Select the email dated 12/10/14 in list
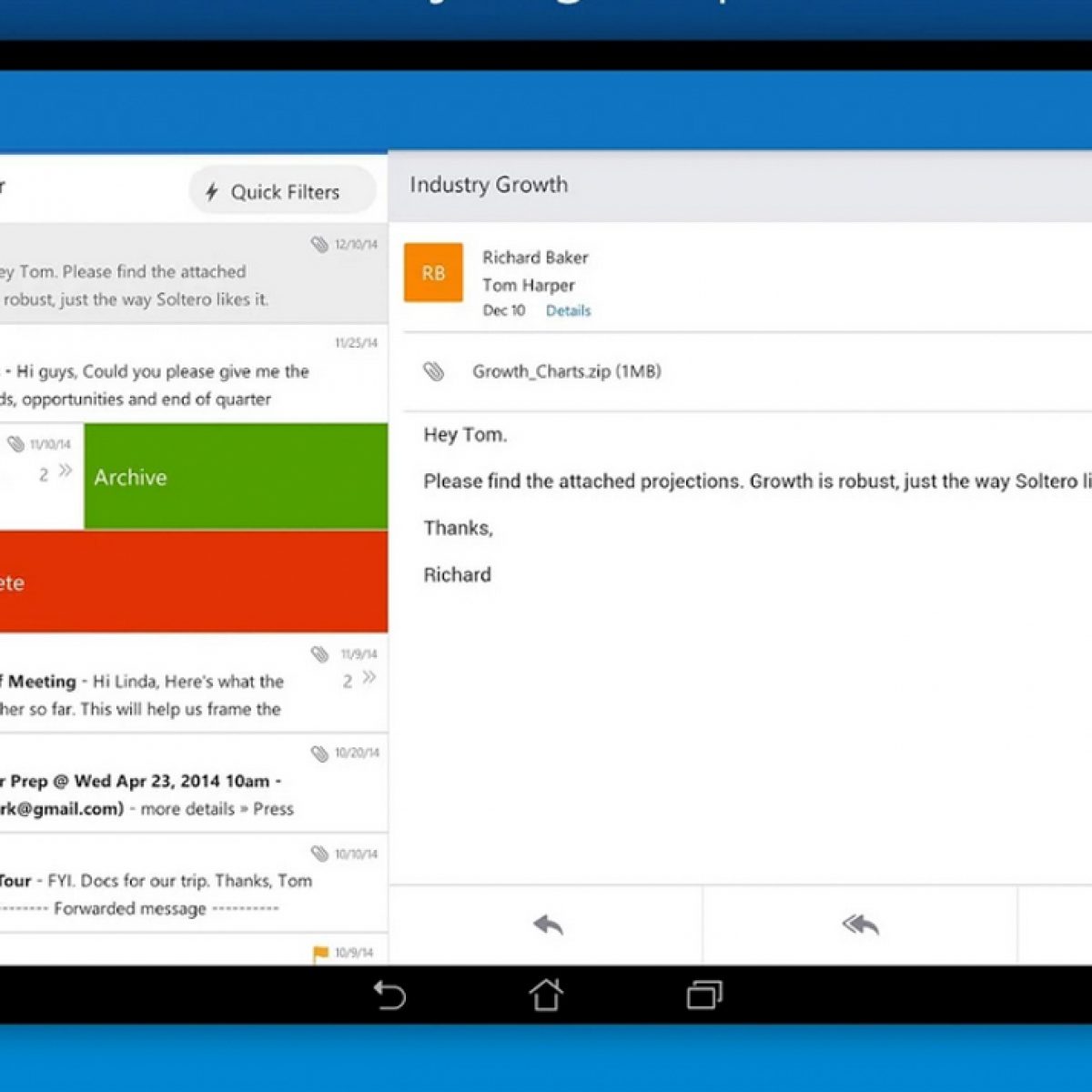 tap(182, 275)
